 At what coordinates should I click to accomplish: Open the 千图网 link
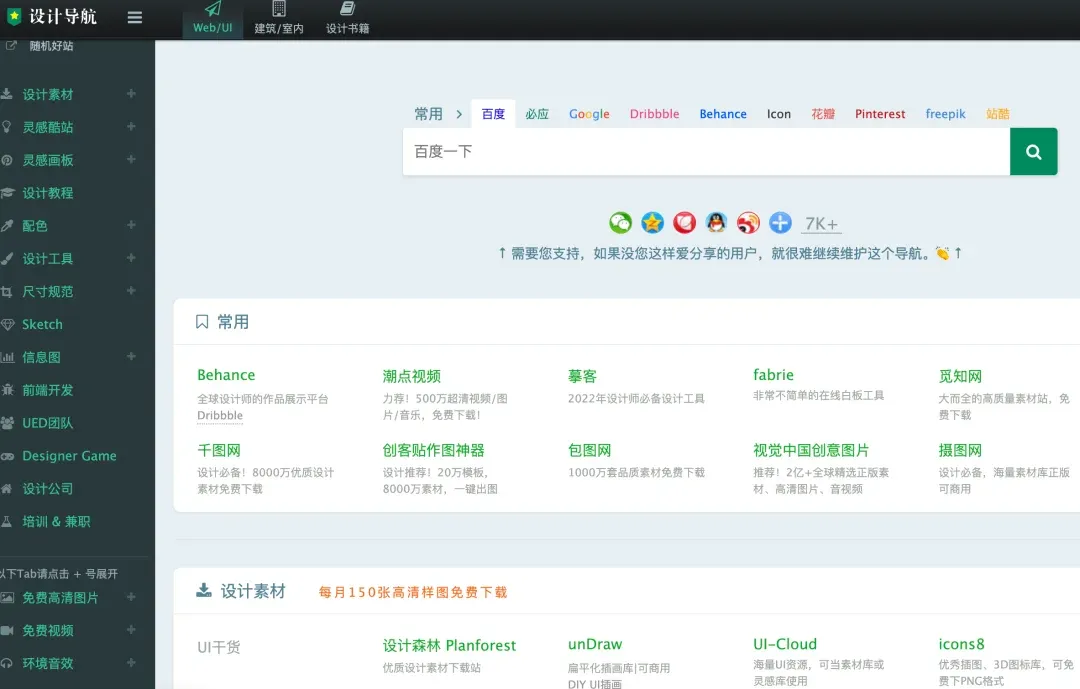click(219, 451)
